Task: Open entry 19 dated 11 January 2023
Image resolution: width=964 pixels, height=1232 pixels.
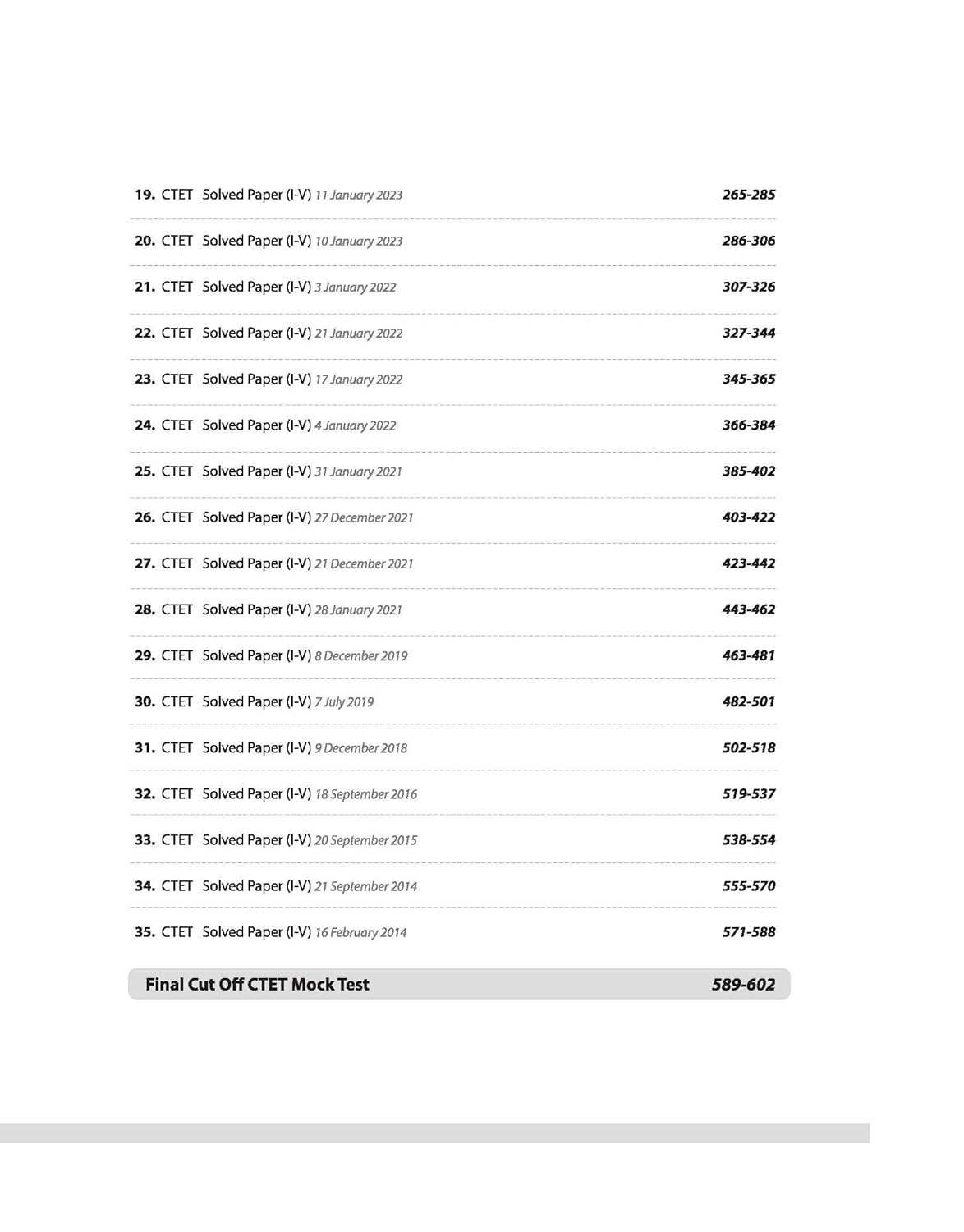Action: point(454,195)
